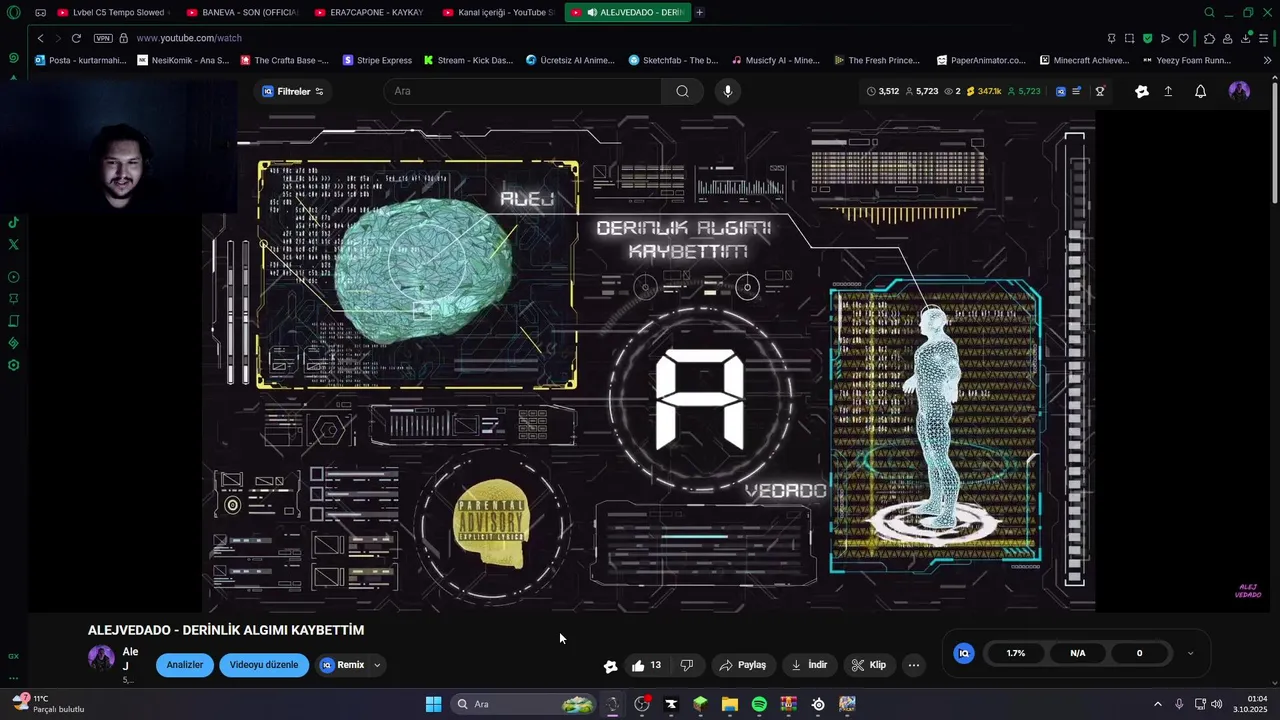The height and width of the screenshot is (720, 1280).
Task: Open File Explorer from the taskbar
Action: (730, 704)
